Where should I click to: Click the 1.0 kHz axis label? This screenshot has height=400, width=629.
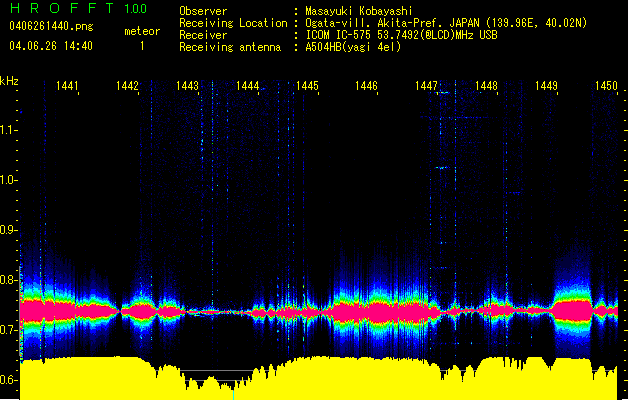(x=7, y=180)
